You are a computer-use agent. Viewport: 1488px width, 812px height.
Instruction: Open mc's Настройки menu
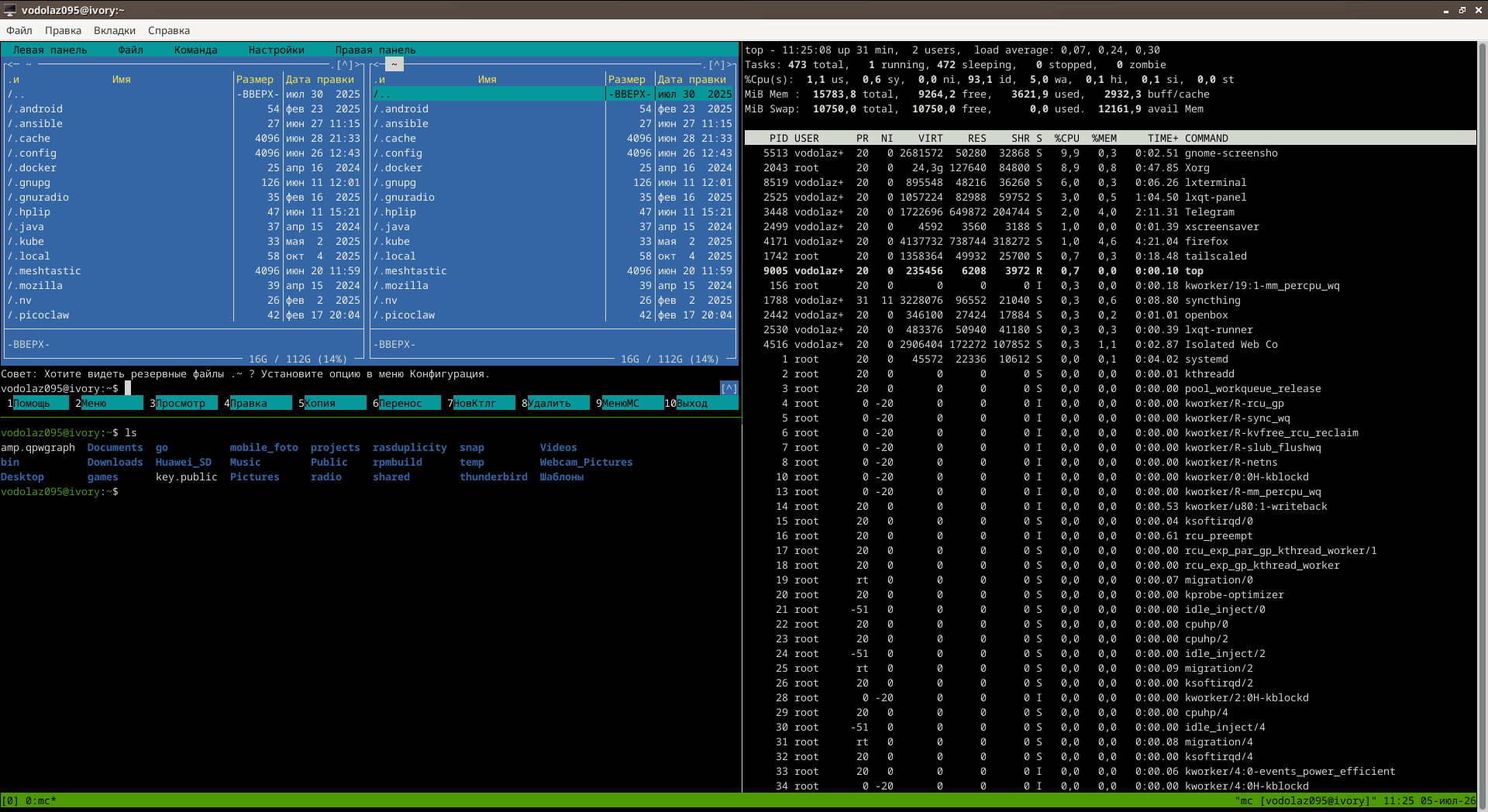point(277,50)
